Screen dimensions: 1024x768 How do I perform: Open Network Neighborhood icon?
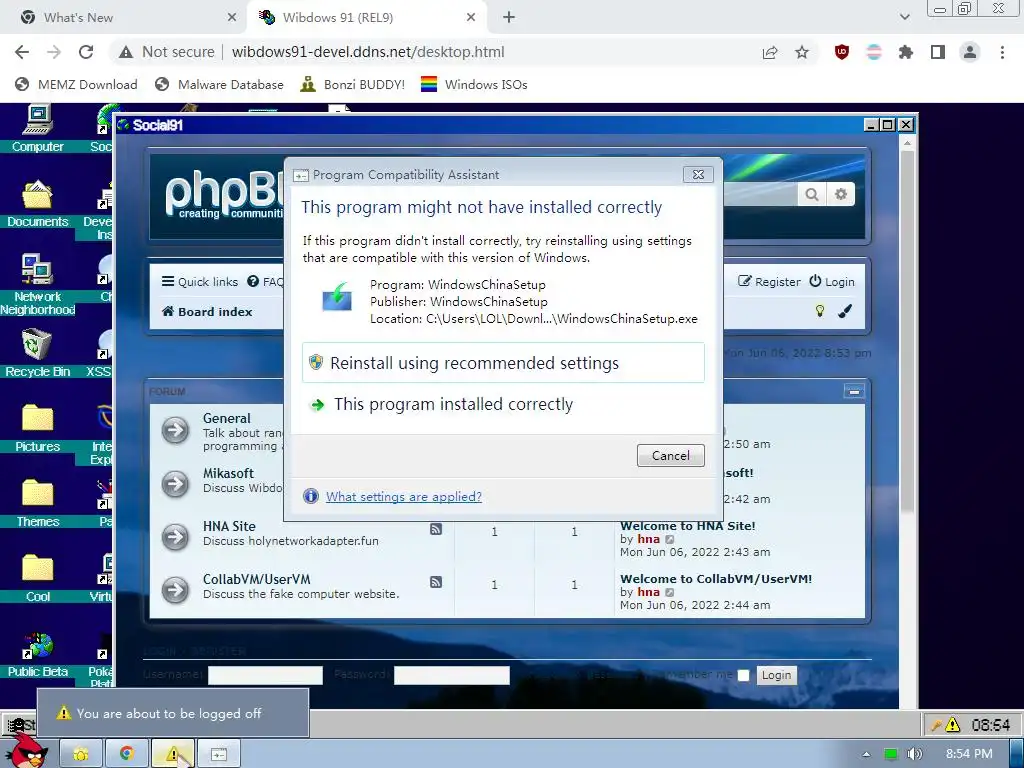point(38,284)
